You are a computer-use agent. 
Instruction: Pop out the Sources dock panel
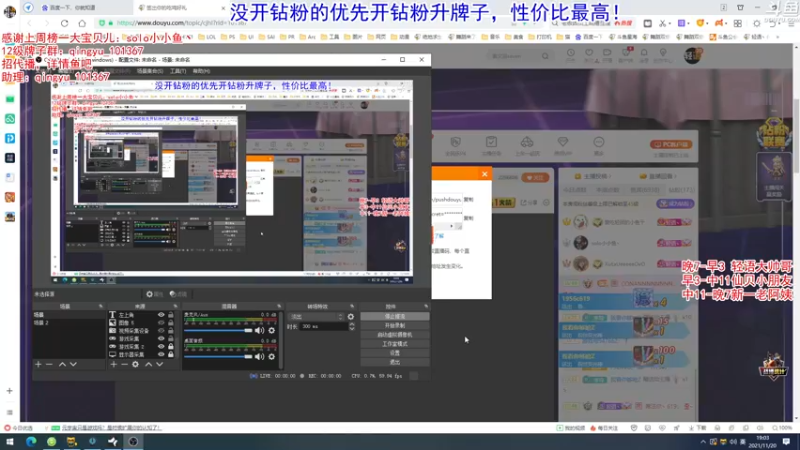click(175, 306)
